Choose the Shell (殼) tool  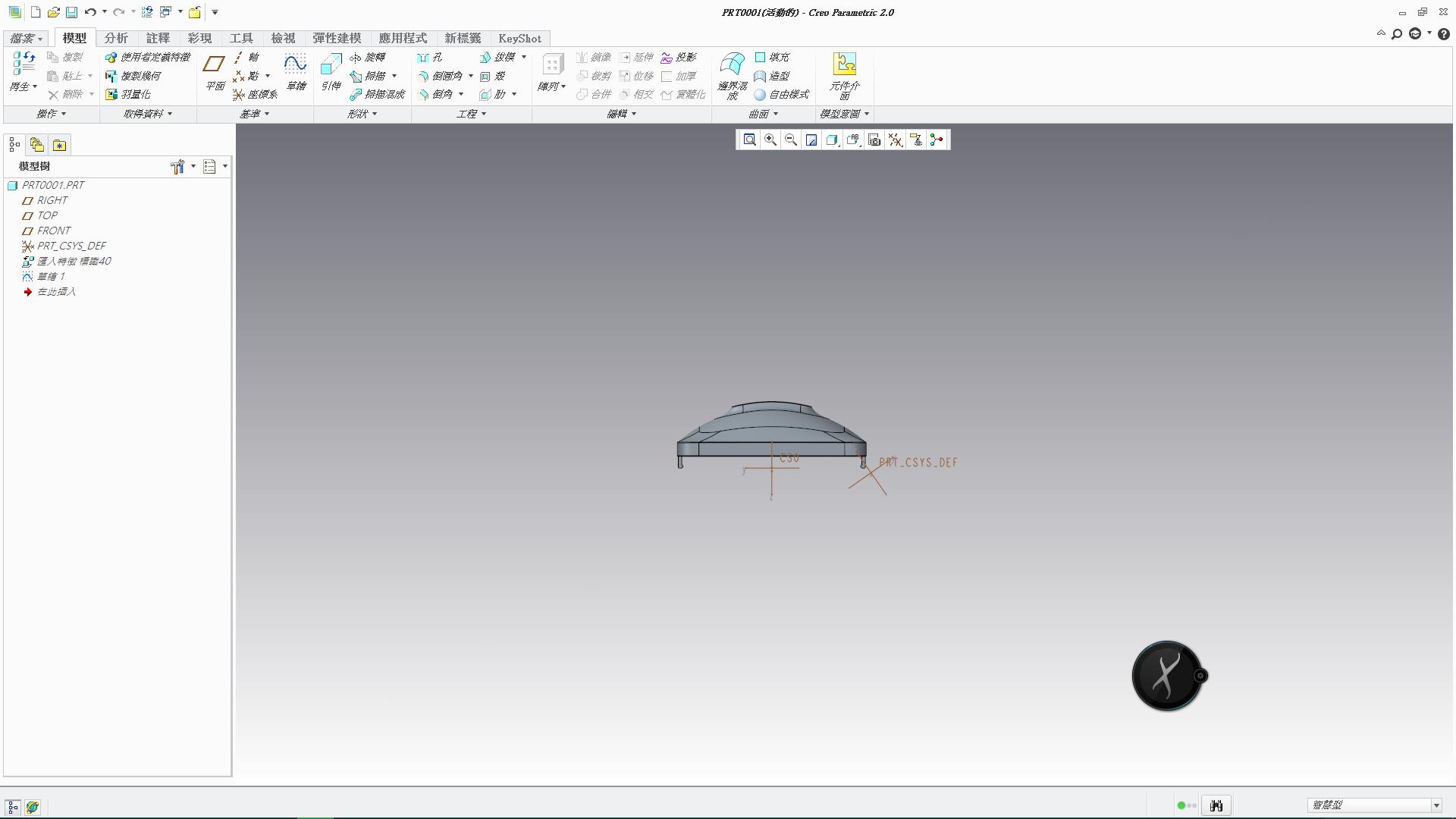pyautogui.click(x=492, y=76)
